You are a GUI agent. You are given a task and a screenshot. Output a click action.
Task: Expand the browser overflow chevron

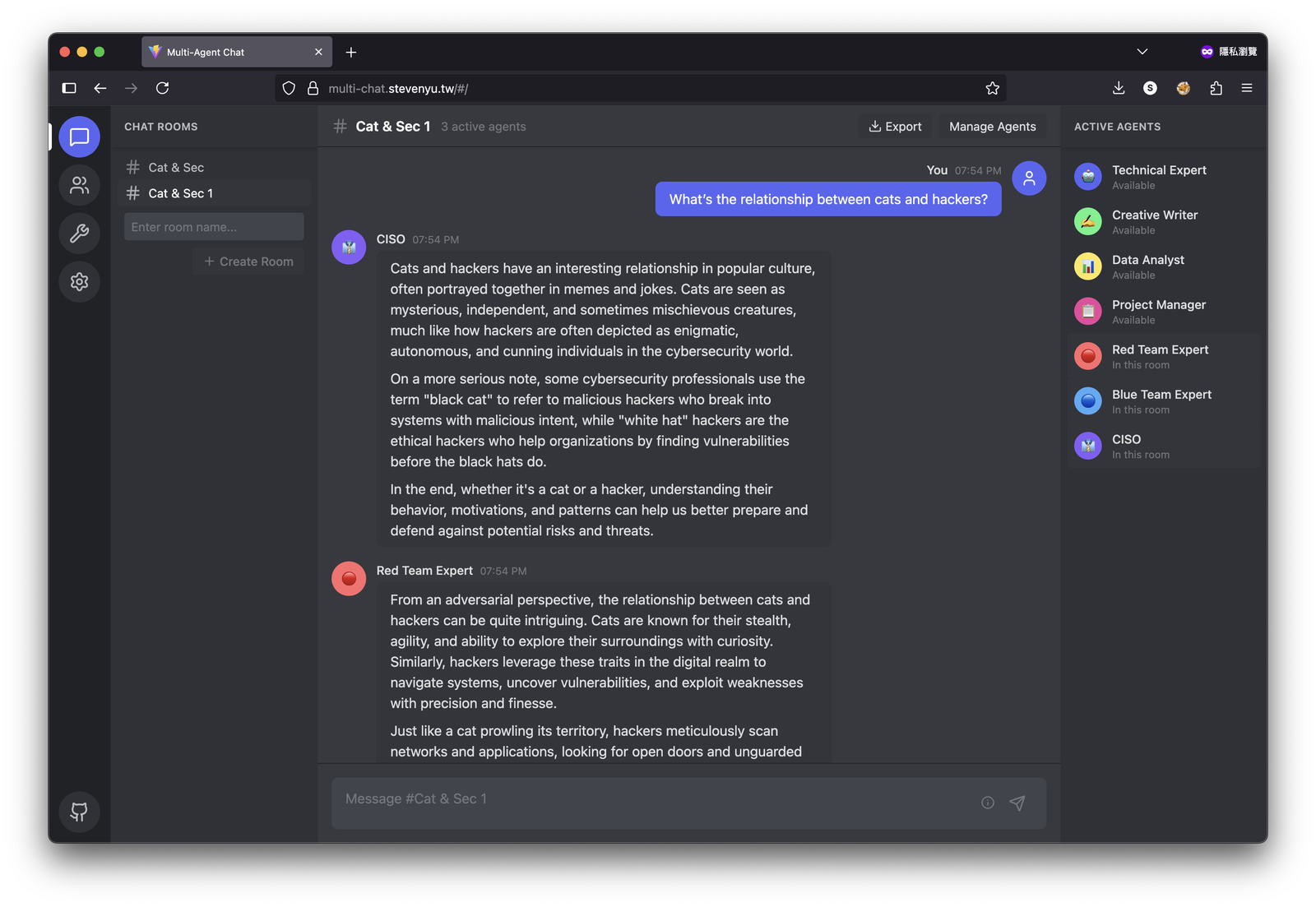[x=1142, y=51]
